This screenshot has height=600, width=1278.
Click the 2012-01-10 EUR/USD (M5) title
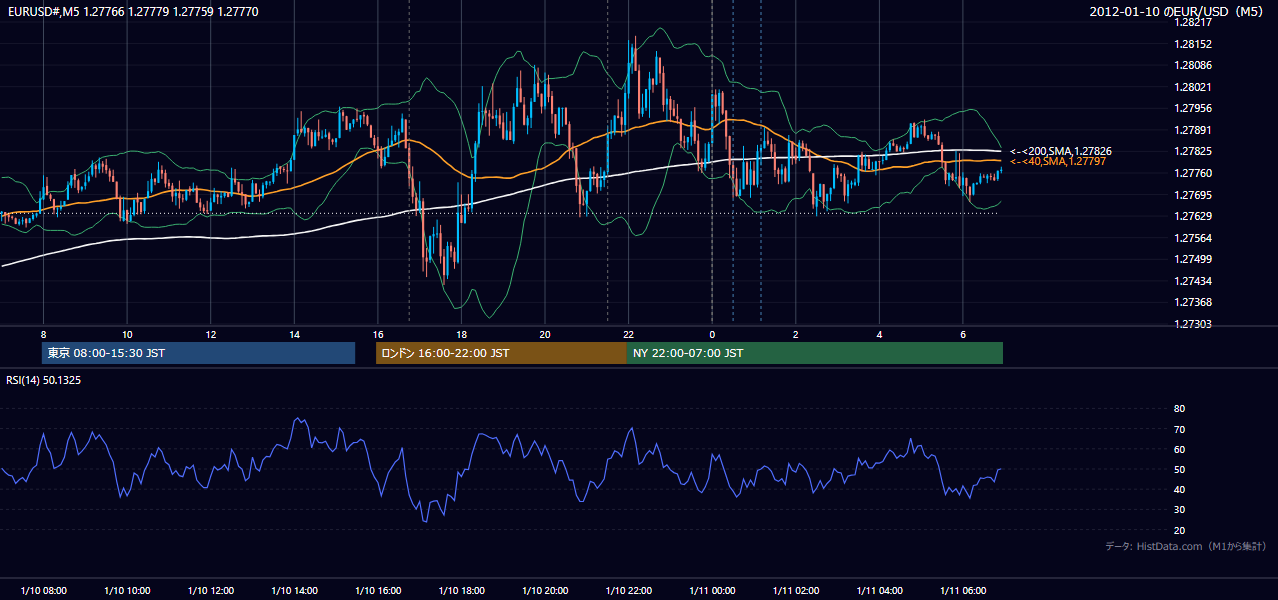[1177, 12]
